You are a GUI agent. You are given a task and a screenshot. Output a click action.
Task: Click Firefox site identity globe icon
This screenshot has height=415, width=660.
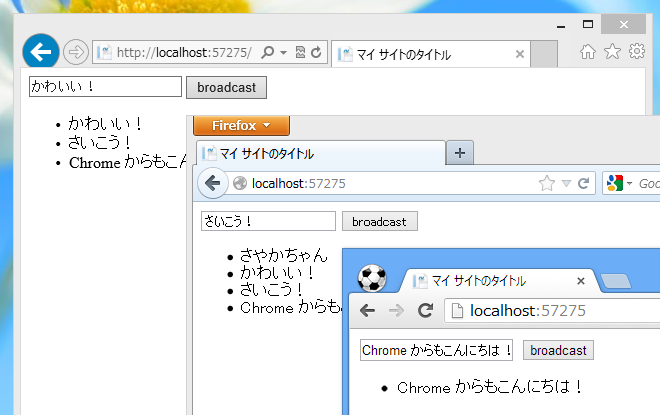coord(240,183)
